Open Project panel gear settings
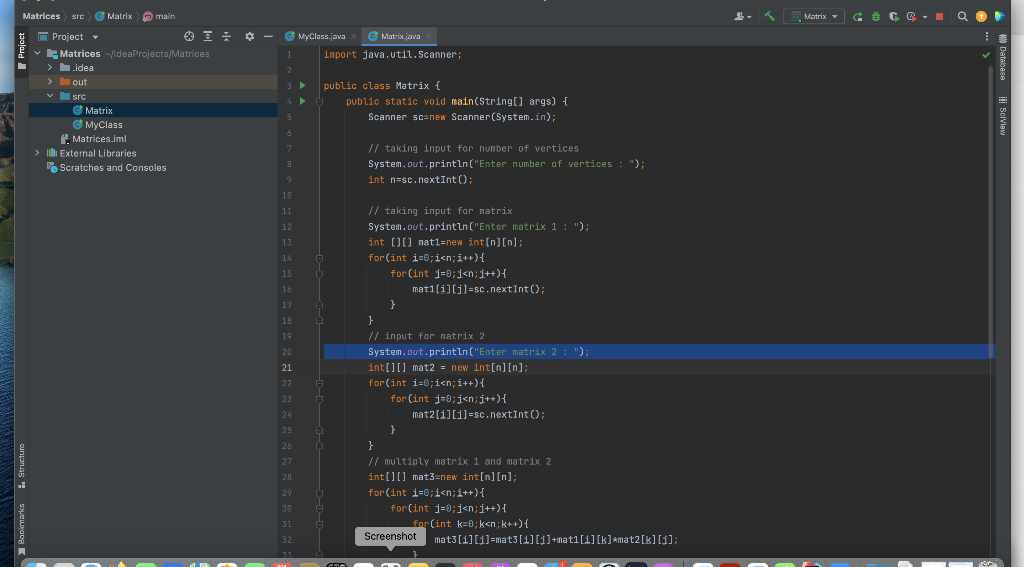The width and height of the screenshot is (1024, 567). (249, 36)
